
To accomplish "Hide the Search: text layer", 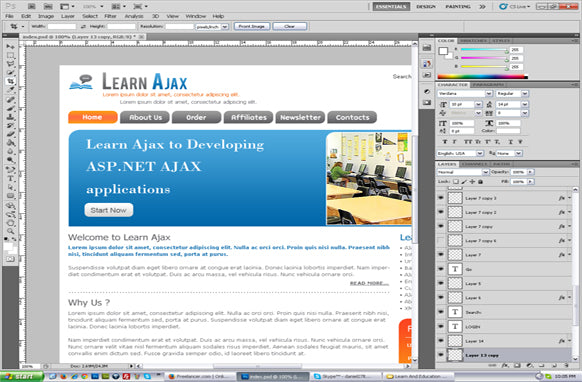I will tap(441, 312).
